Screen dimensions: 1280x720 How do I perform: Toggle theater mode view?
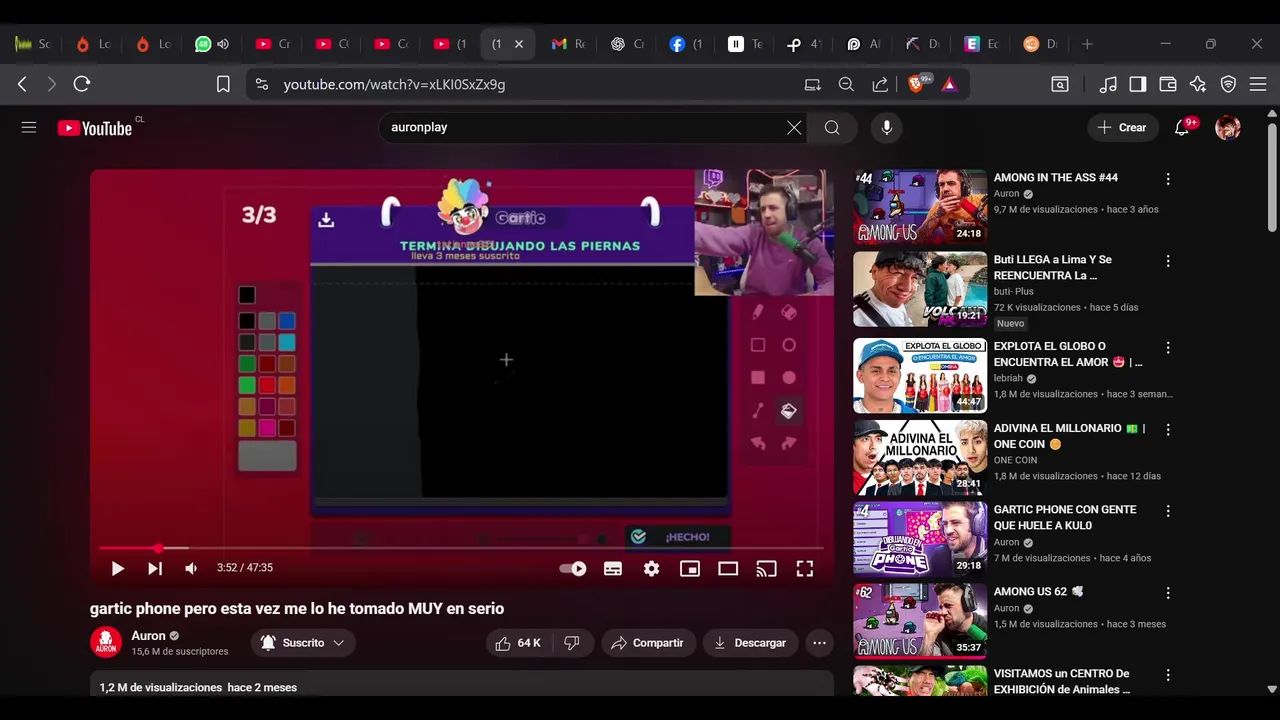pyautogui.click(x=728, y=568)
